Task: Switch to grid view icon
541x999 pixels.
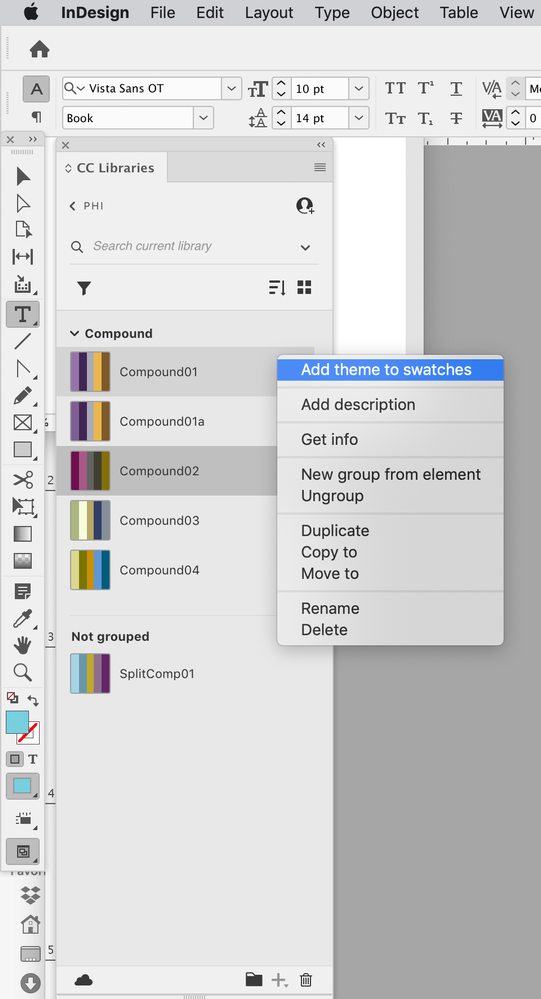Action: [305, 287]
